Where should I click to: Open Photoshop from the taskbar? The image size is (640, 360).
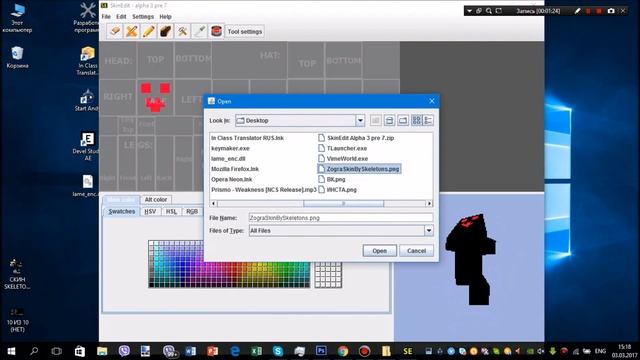point(321,351)
